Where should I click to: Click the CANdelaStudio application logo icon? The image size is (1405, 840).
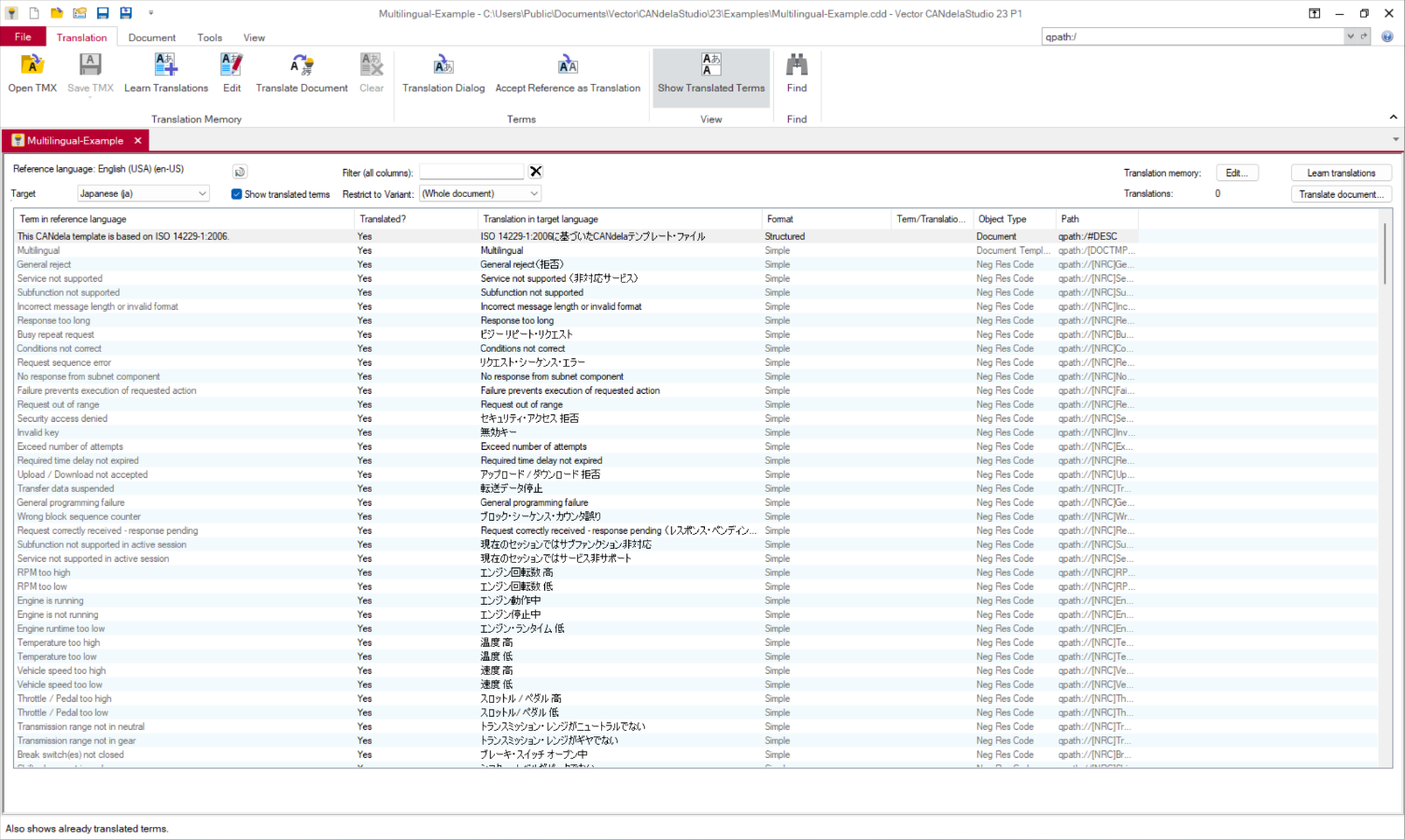(x=12, y=13)
